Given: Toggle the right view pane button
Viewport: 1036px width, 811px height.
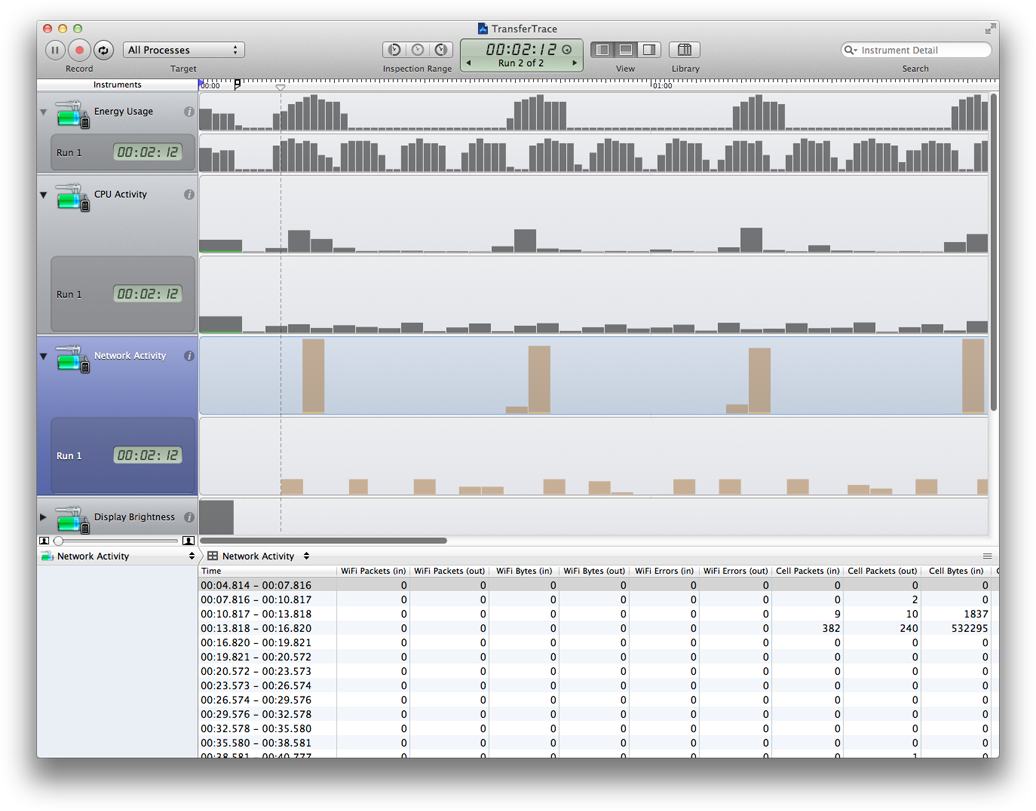Looking at the screenshot, I should click(649, 50).
